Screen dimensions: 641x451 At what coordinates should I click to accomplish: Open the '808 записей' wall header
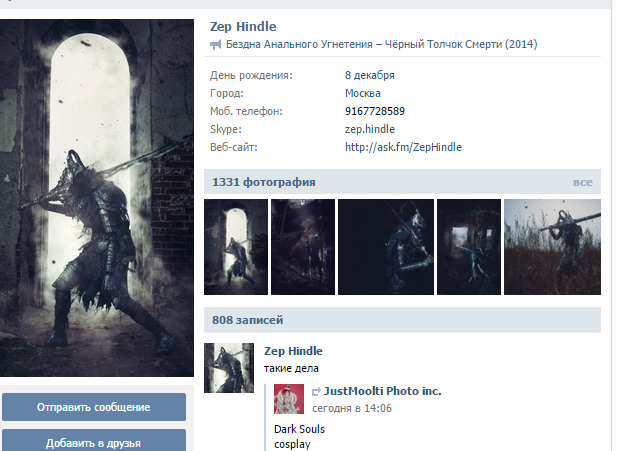pos(247,320)
